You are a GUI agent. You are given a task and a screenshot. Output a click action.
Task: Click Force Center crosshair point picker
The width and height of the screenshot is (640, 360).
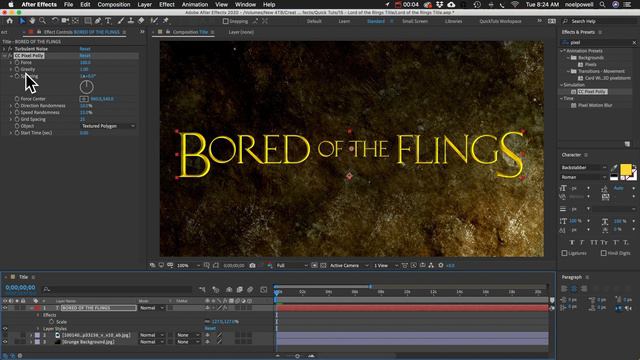(x=84, y=99)
